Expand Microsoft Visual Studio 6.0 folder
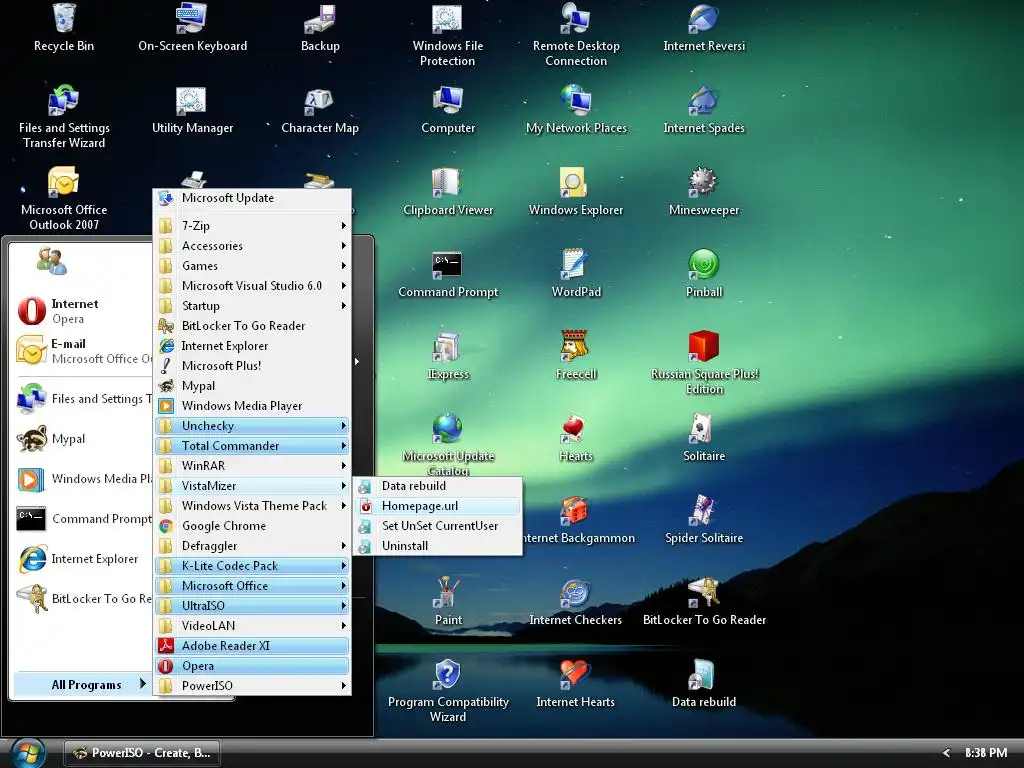Viewport: 1024px width, 768px height. coord(252,285)
